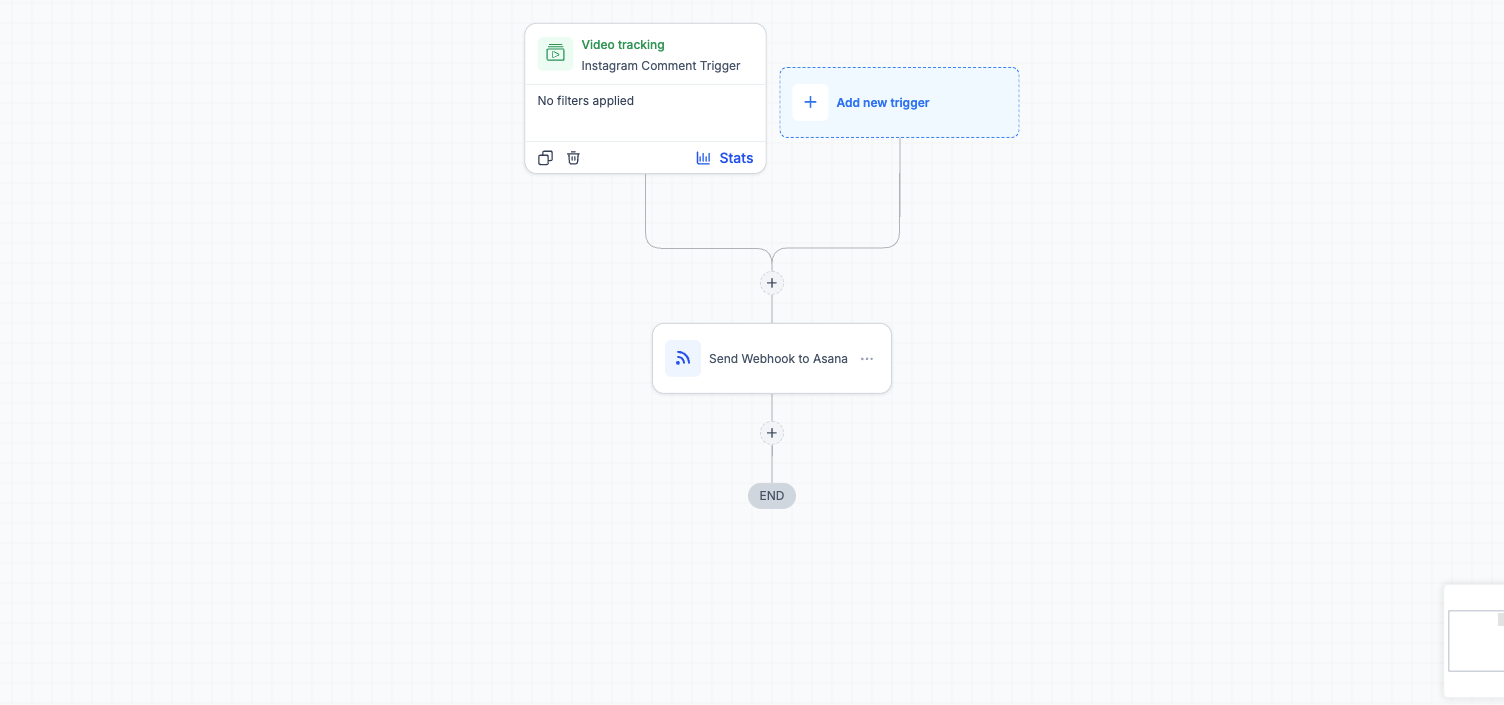1504x705 pixels.
Task: Add a step above Send Webhook to Asana
Action: (x=771, y=283)
